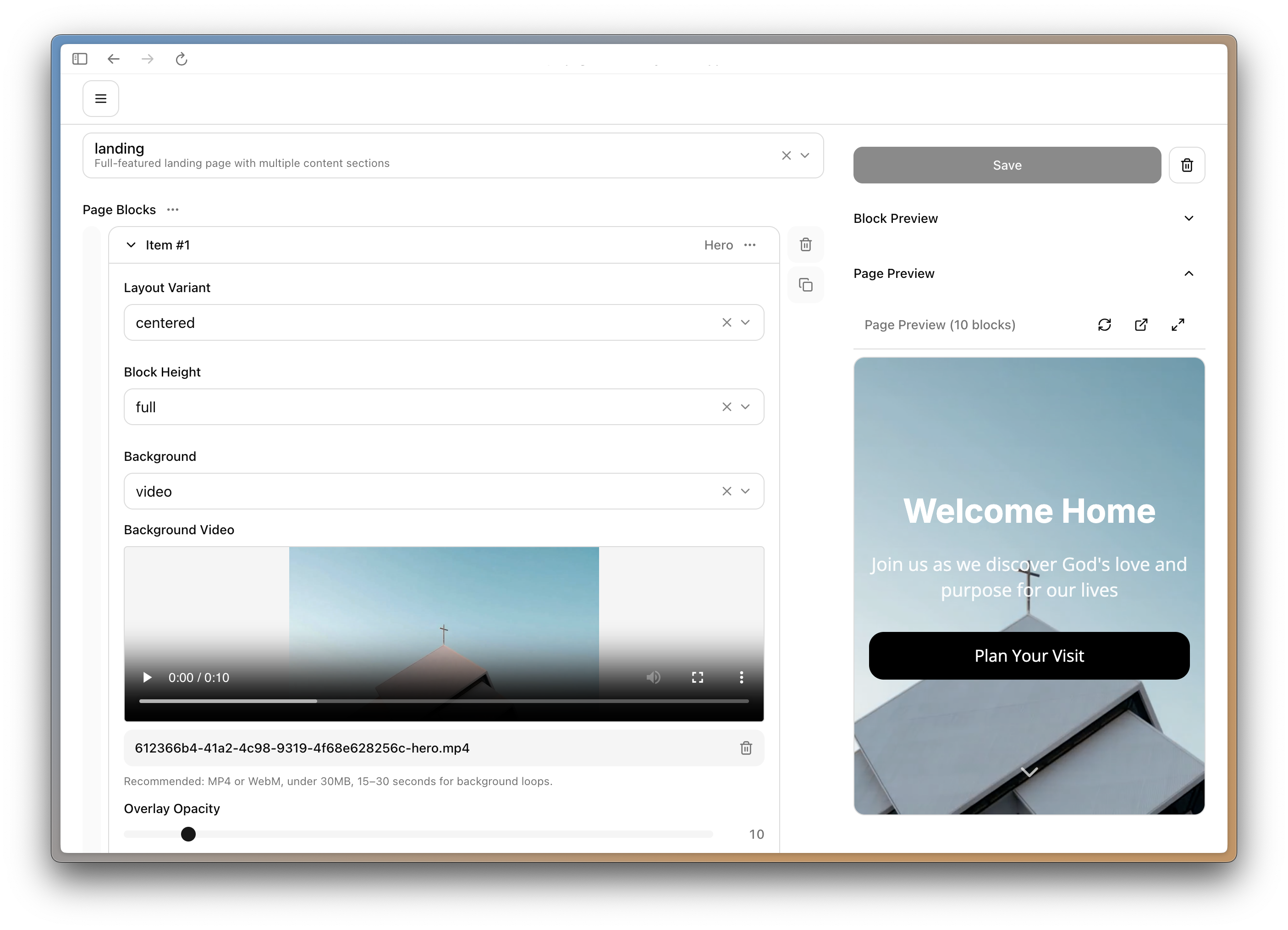Open the Page Blocks options menu
This screenshot has height=930, width=1288.
(x=173, y=210)
